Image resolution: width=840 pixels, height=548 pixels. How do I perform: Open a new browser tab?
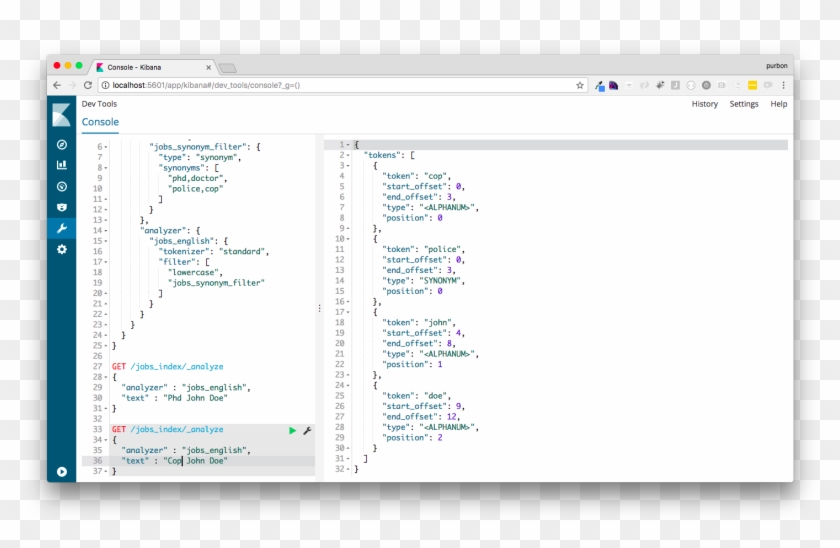(228, 68)
